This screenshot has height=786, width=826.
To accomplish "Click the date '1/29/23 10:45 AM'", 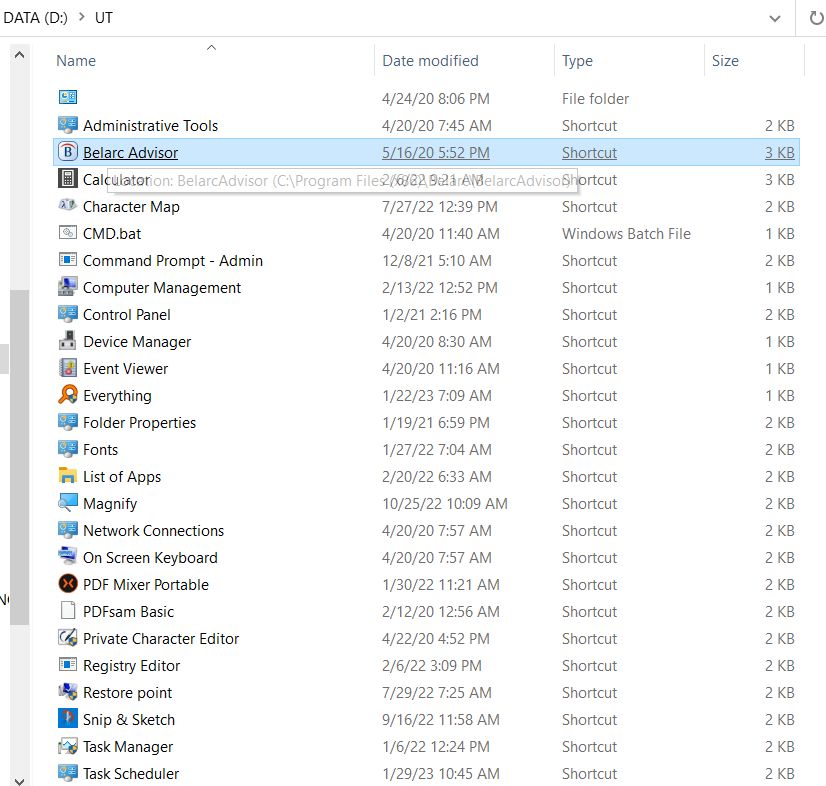I will pyautogui.click(x=440, y=773).
